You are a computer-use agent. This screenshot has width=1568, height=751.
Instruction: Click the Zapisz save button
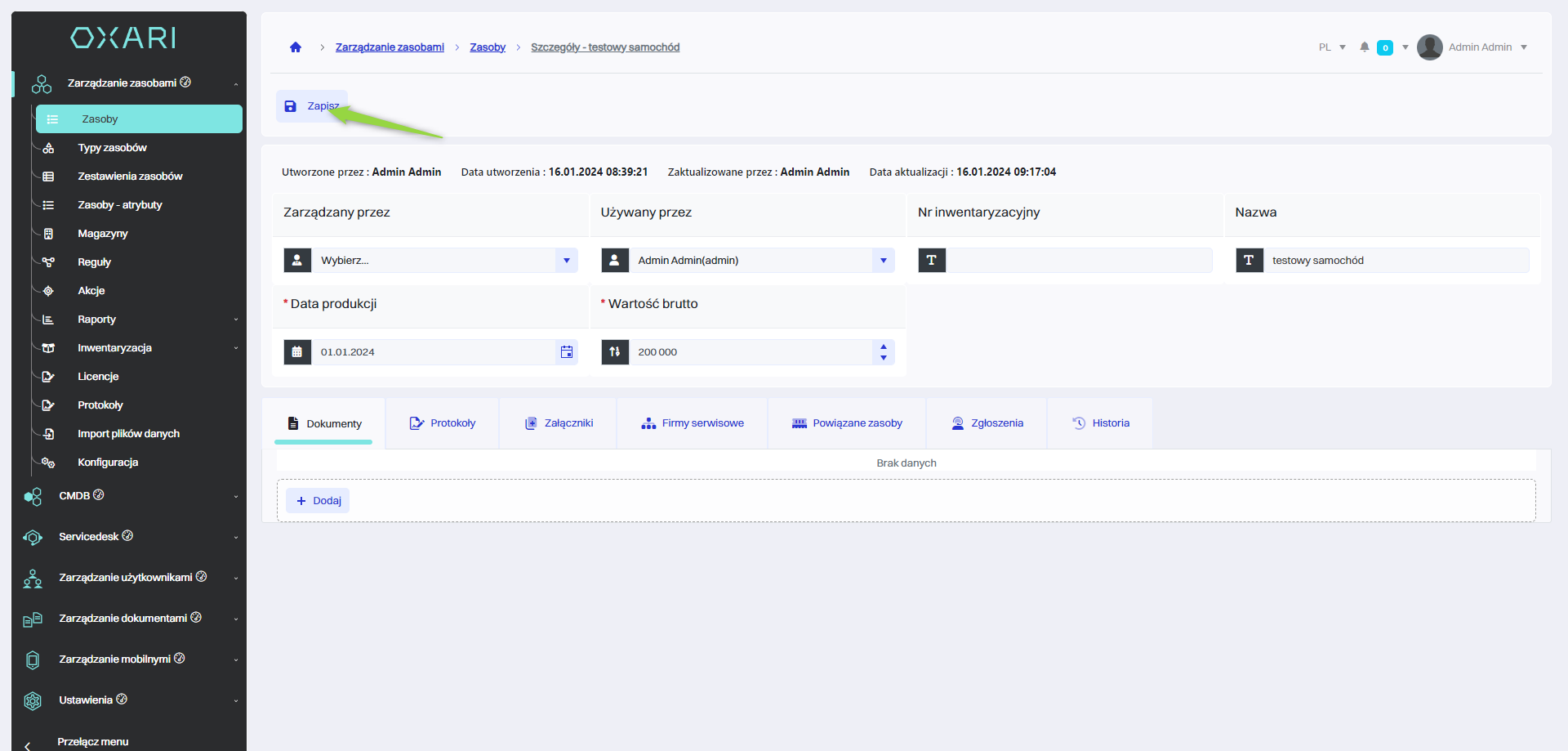[x=312, y=106]
